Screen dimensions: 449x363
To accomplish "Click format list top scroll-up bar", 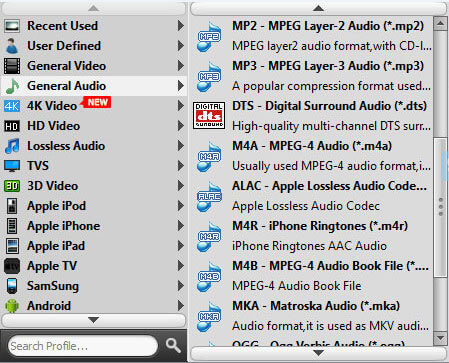I will [319, 8].
